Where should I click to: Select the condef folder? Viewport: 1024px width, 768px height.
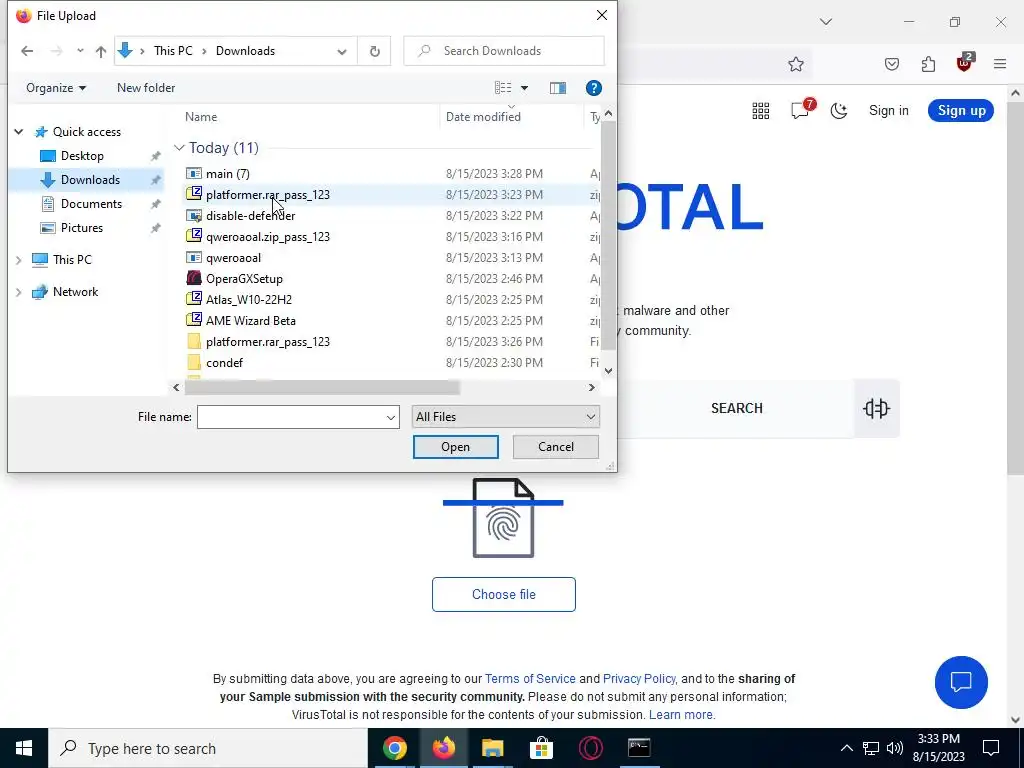point(224,362)
